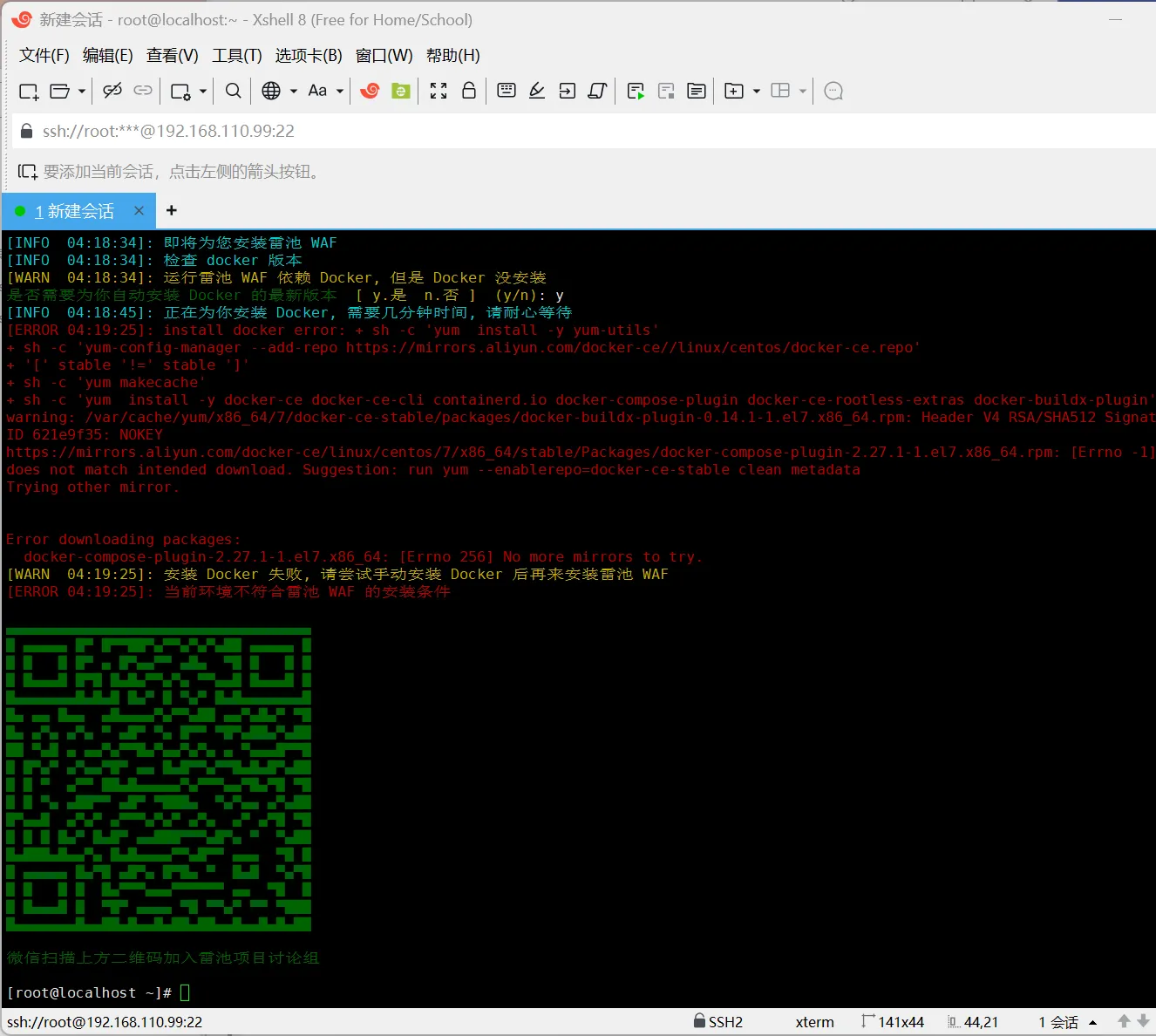Click the Disconnect link icon

112,91
